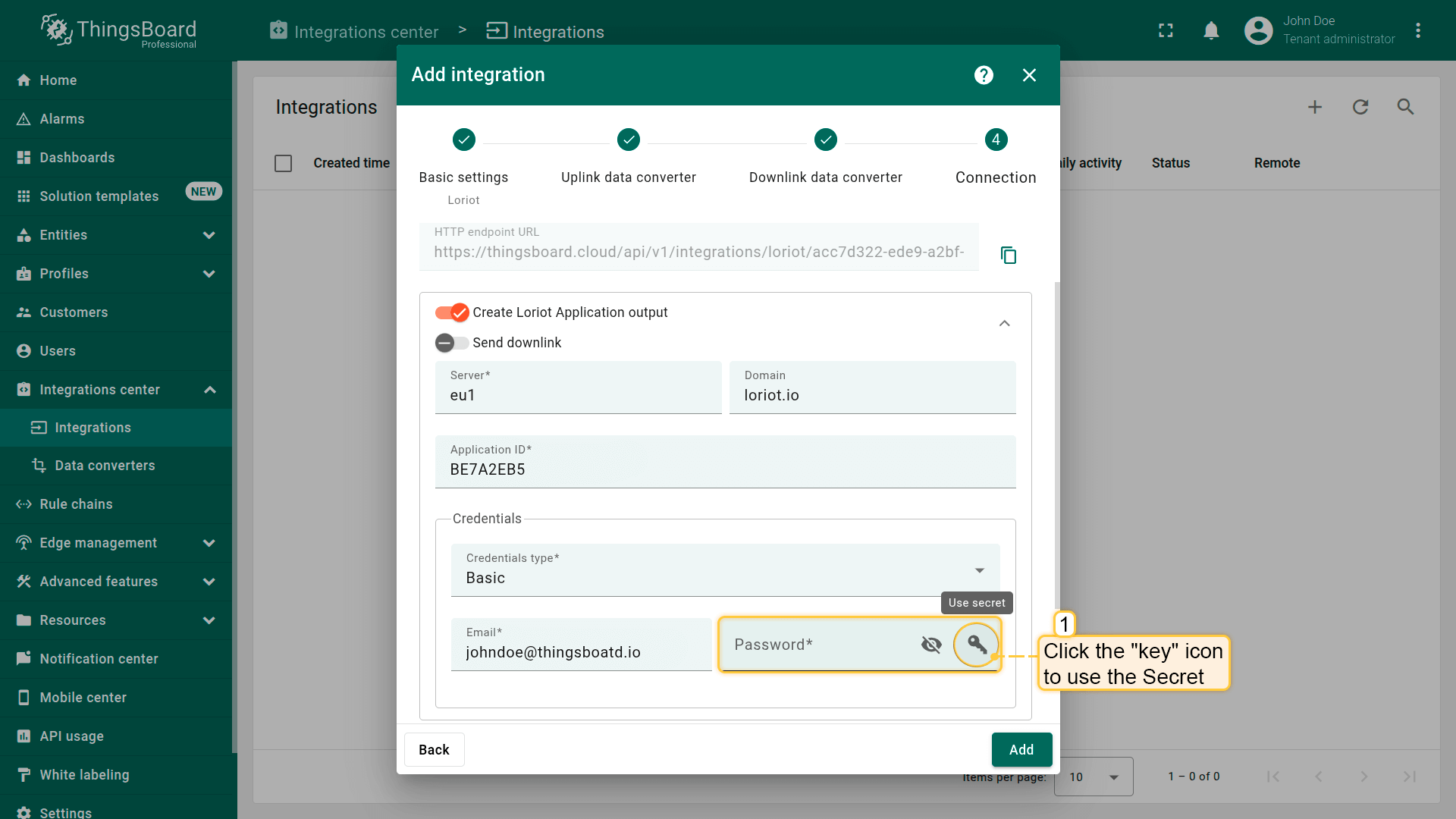Screen dimensions: 1456x819
Task: Open Data converters in the sidebar
Action: [105, 466]
